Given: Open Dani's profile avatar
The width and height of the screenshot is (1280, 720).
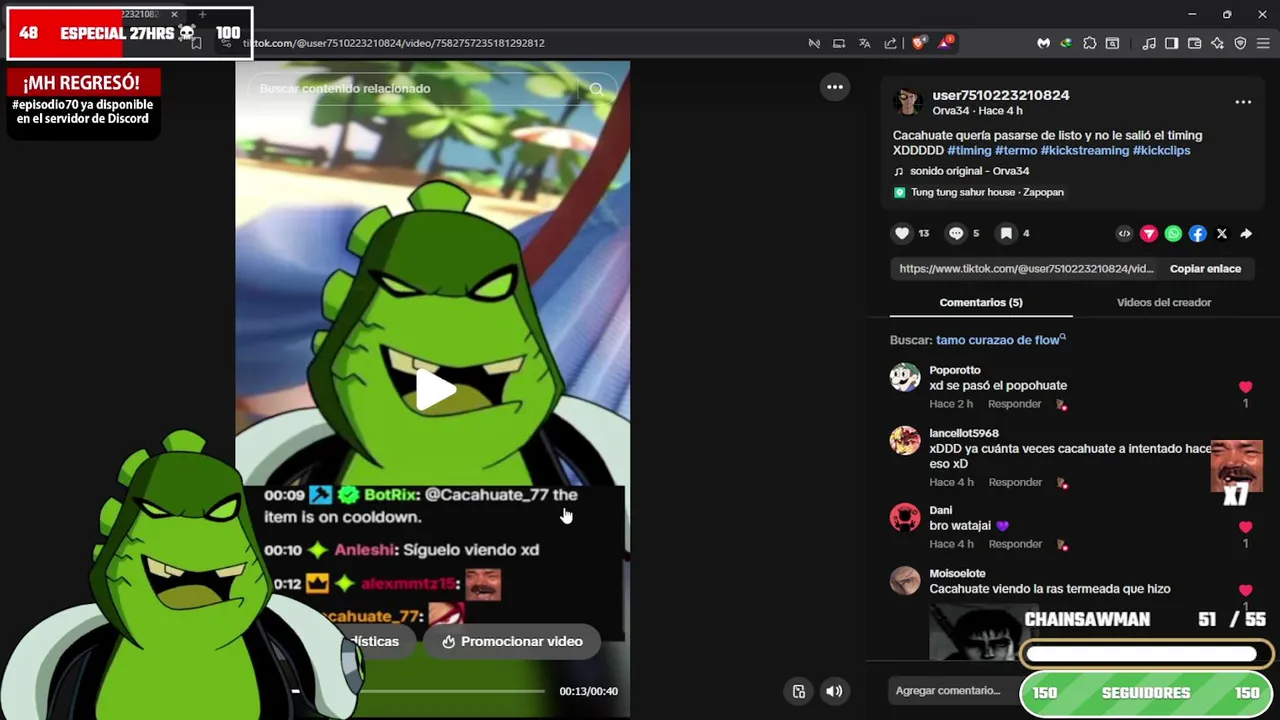Looking at the screenshot, I should (x=905, y=518).
